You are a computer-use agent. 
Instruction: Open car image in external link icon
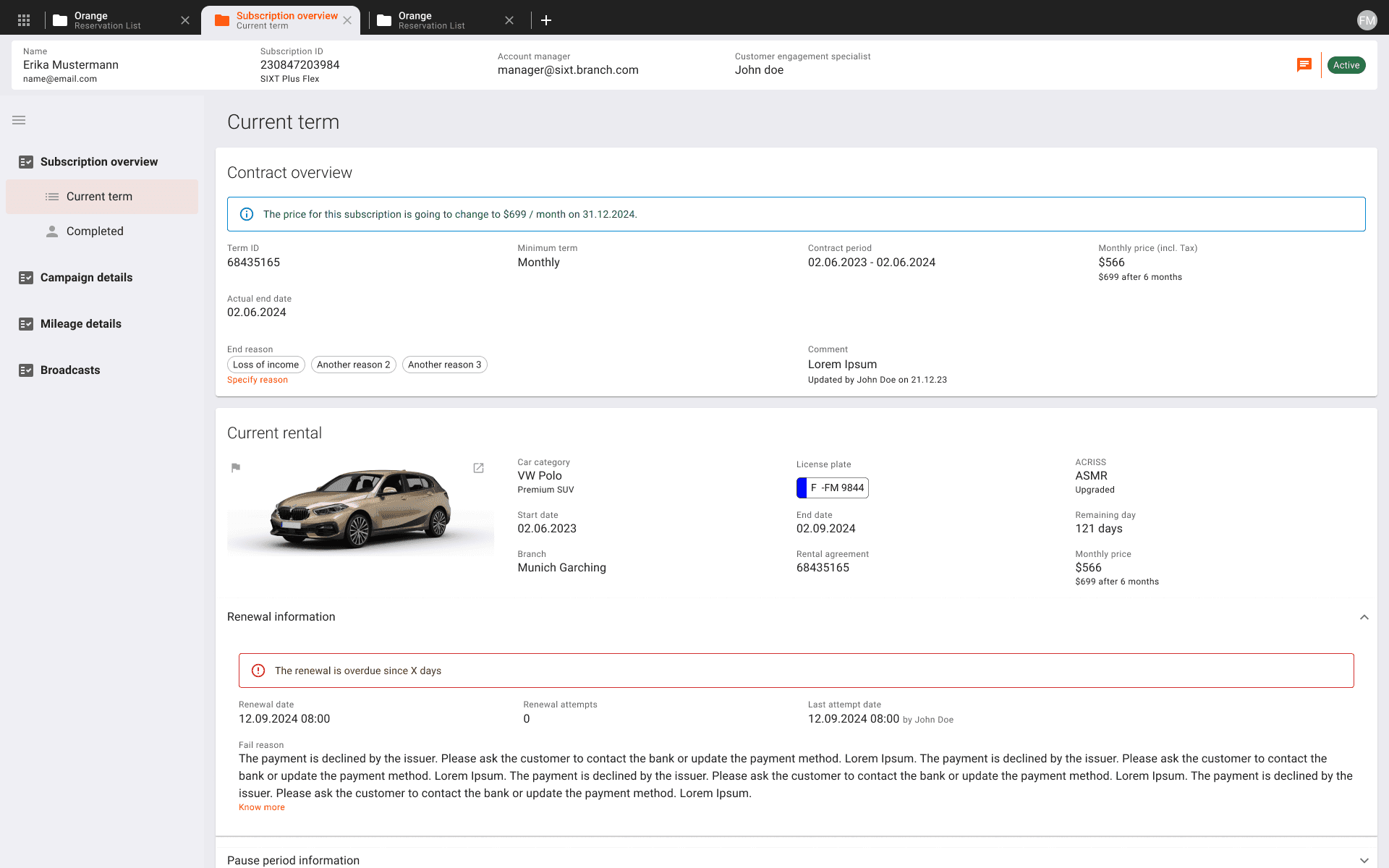coord(478,468)
